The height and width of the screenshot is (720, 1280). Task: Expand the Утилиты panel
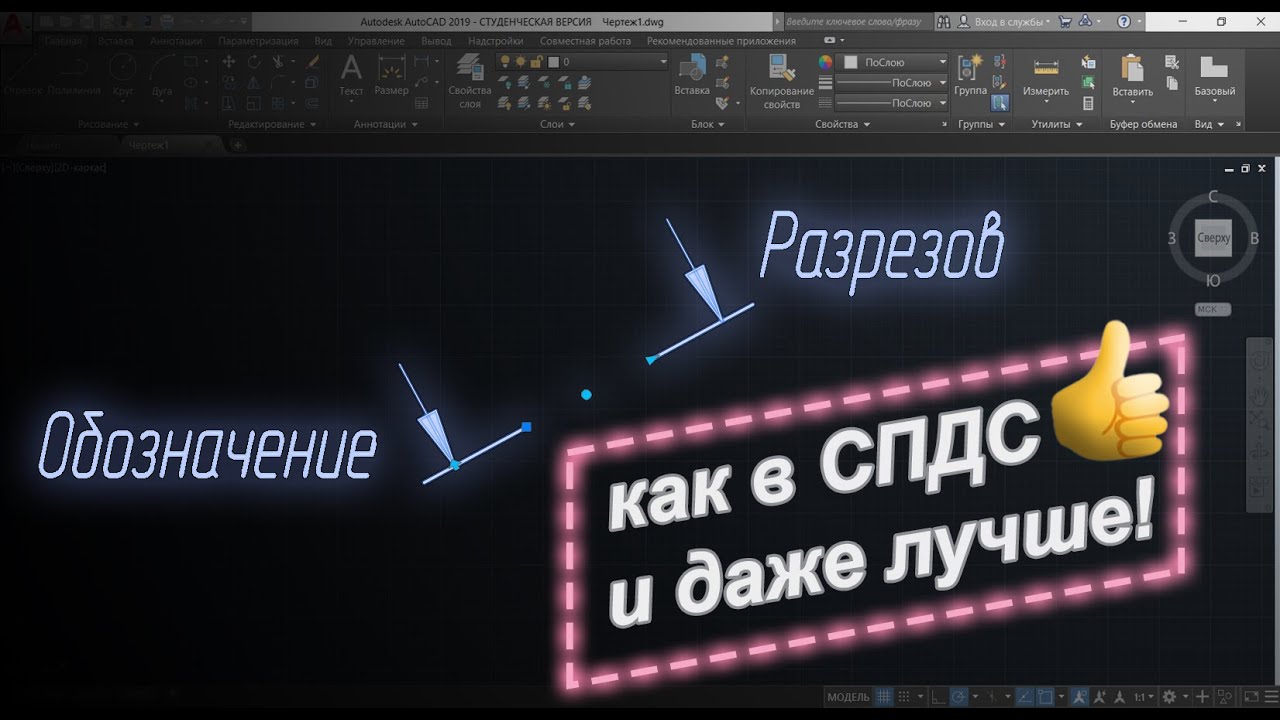[1058, 125]
